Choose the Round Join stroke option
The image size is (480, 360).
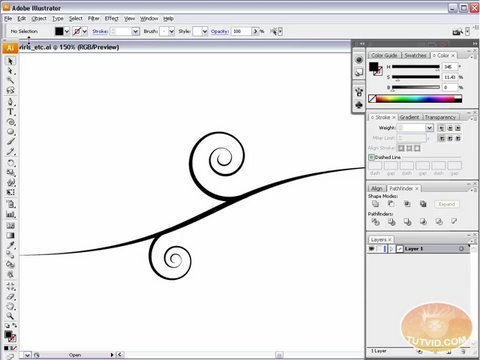point(450,138)
